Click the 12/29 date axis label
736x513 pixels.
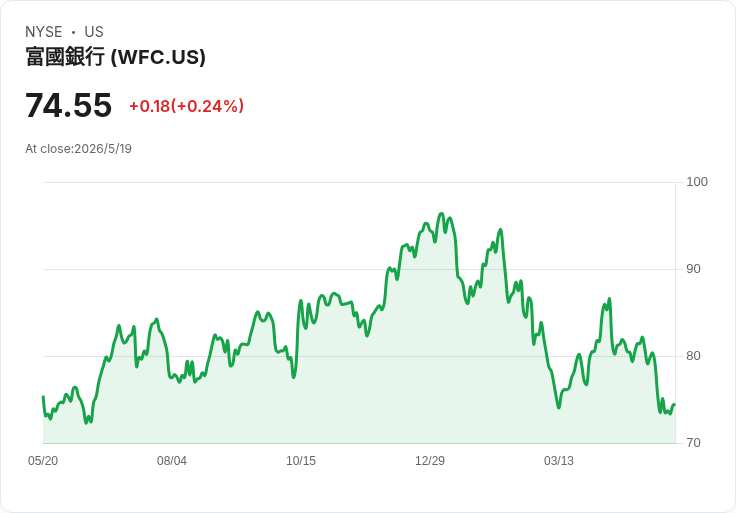tap(429, 461)
